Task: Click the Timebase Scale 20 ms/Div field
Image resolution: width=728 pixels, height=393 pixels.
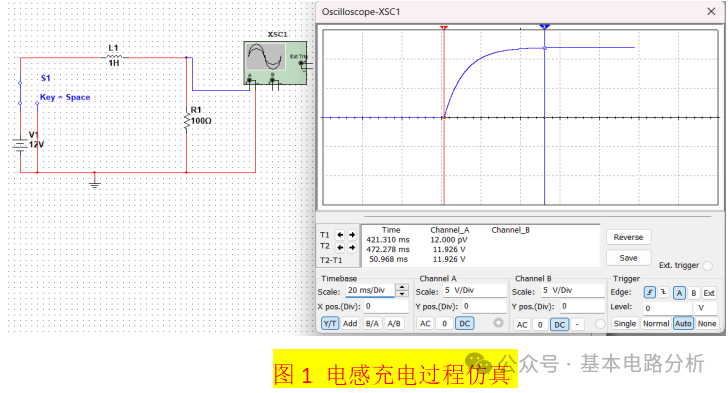Action: point(370,291)
